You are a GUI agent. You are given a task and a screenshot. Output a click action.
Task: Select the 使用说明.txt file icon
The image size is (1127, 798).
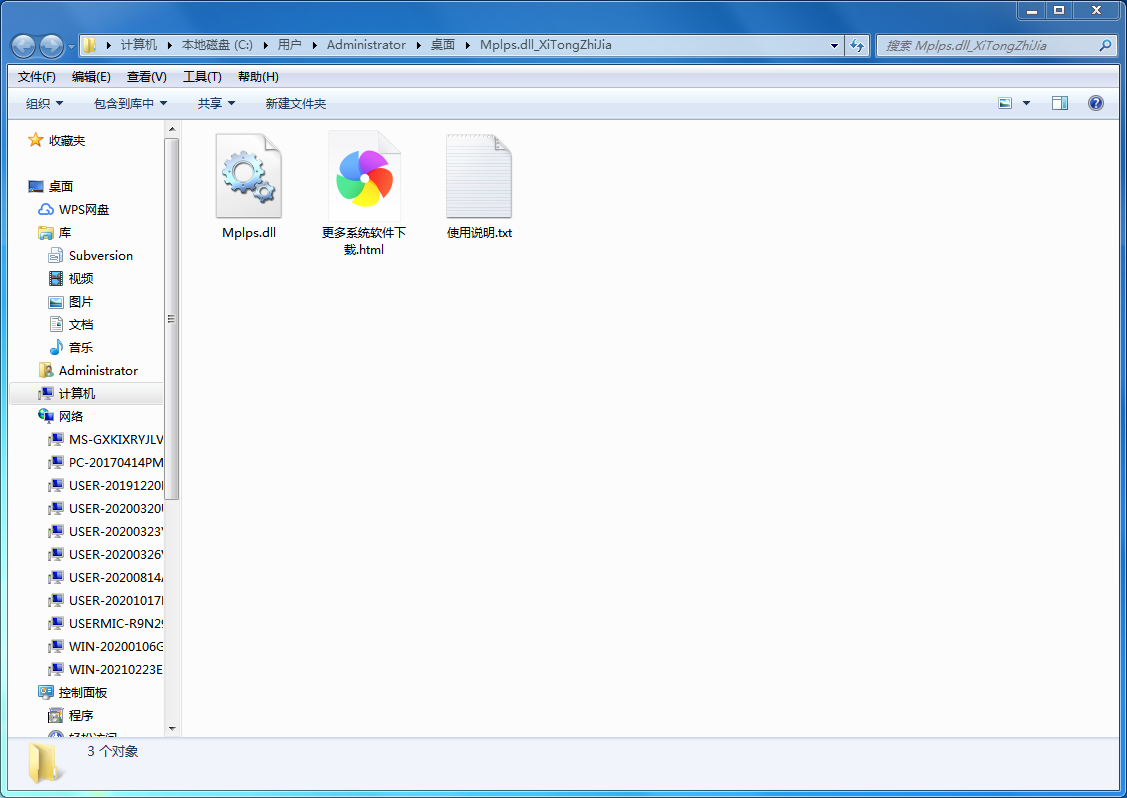pyautogui.click(x=479, y=175)
